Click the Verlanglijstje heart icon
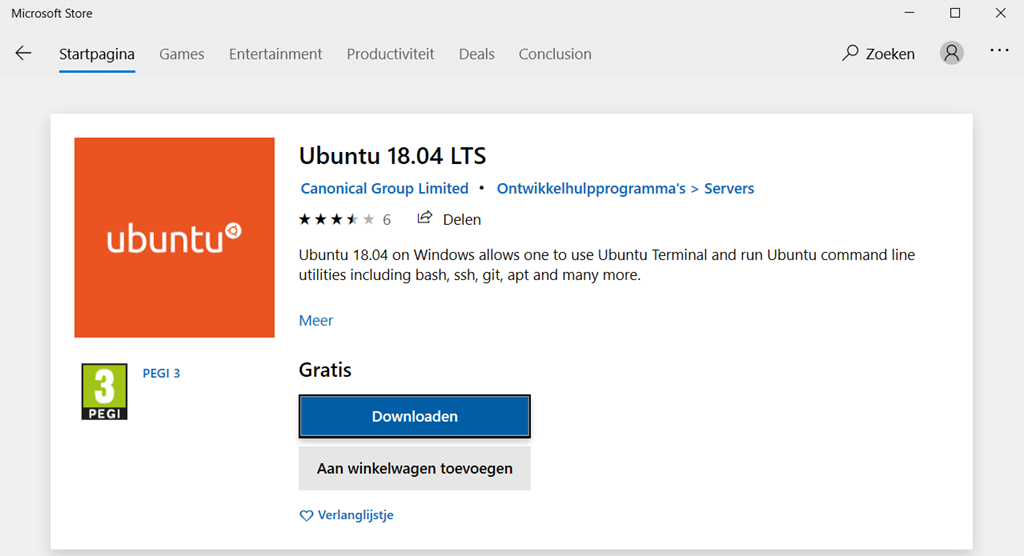This screenshot has width=1024, height=556. [x=306, y=516]
